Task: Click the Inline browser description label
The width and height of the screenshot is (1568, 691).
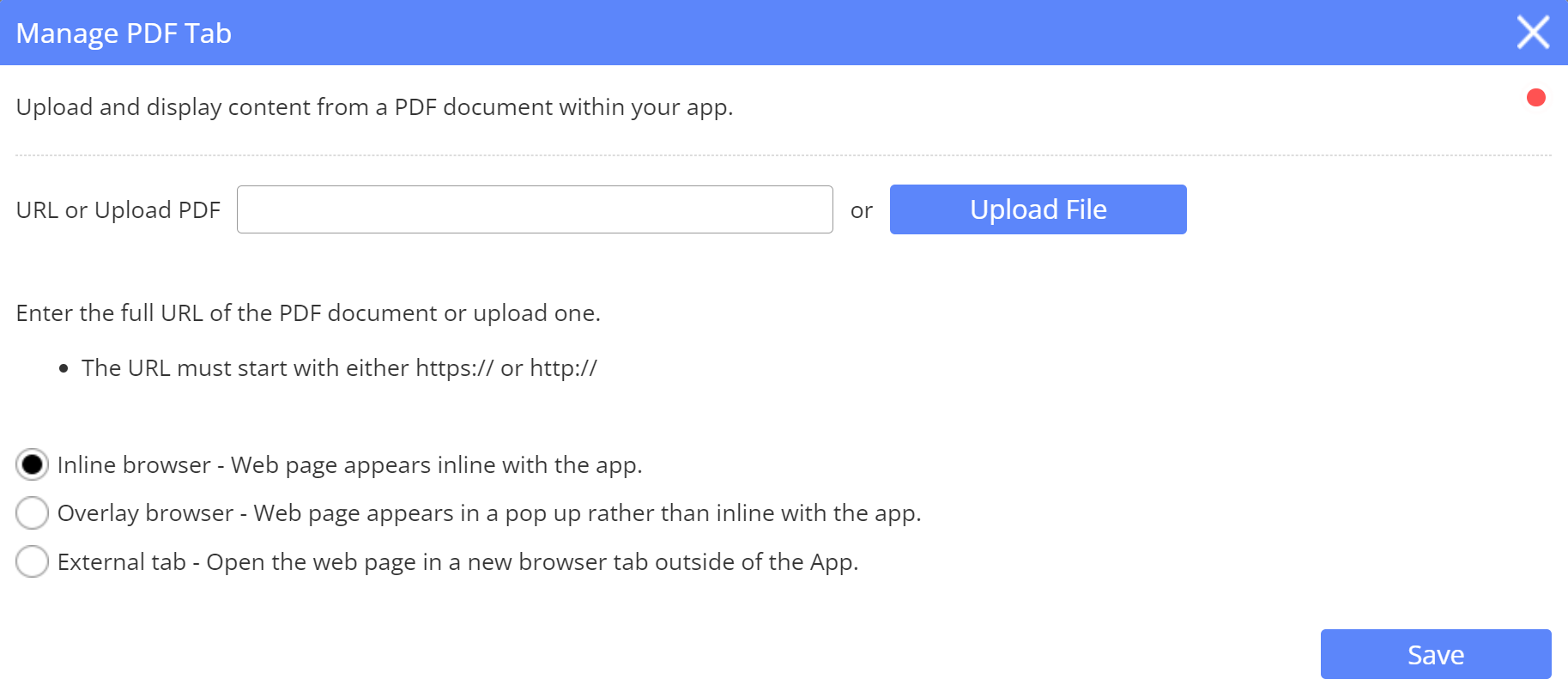Action: (349, 465)
